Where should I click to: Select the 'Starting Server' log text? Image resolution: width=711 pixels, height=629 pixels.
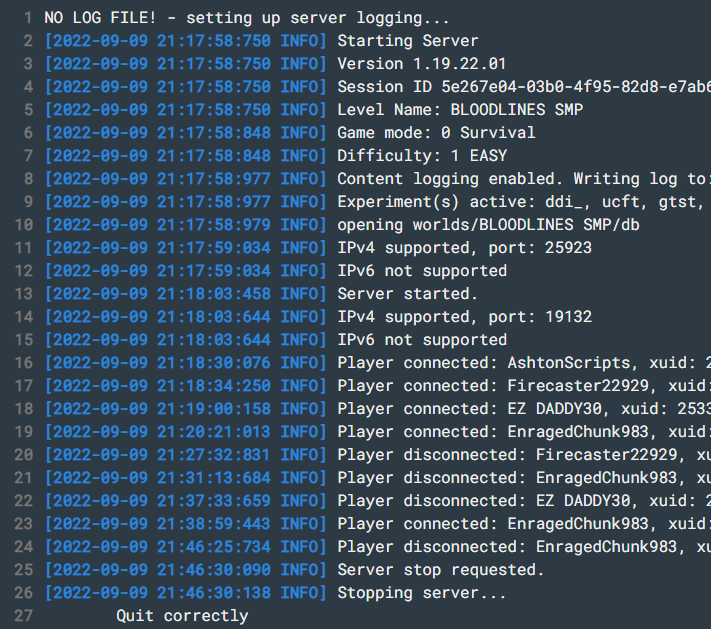pos(408,41)
